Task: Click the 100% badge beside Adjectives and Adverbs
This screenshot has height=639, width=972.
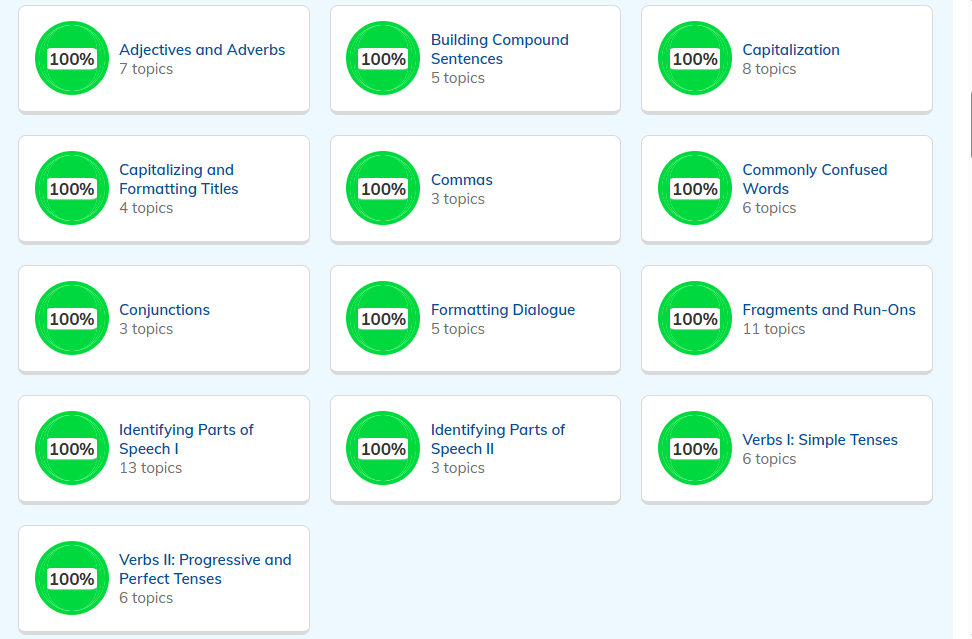Action: point(71,59)
